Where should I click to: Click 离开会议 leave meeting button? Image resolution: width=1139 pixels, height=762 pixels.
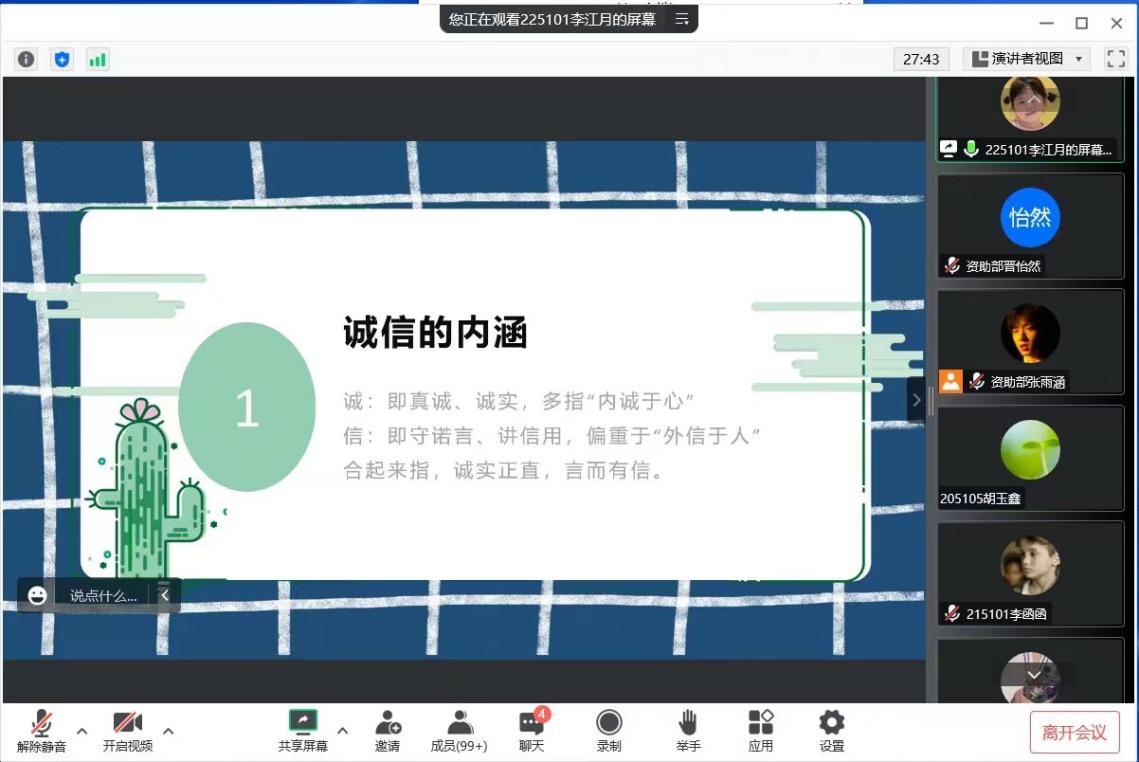[x=1074, y=733]
